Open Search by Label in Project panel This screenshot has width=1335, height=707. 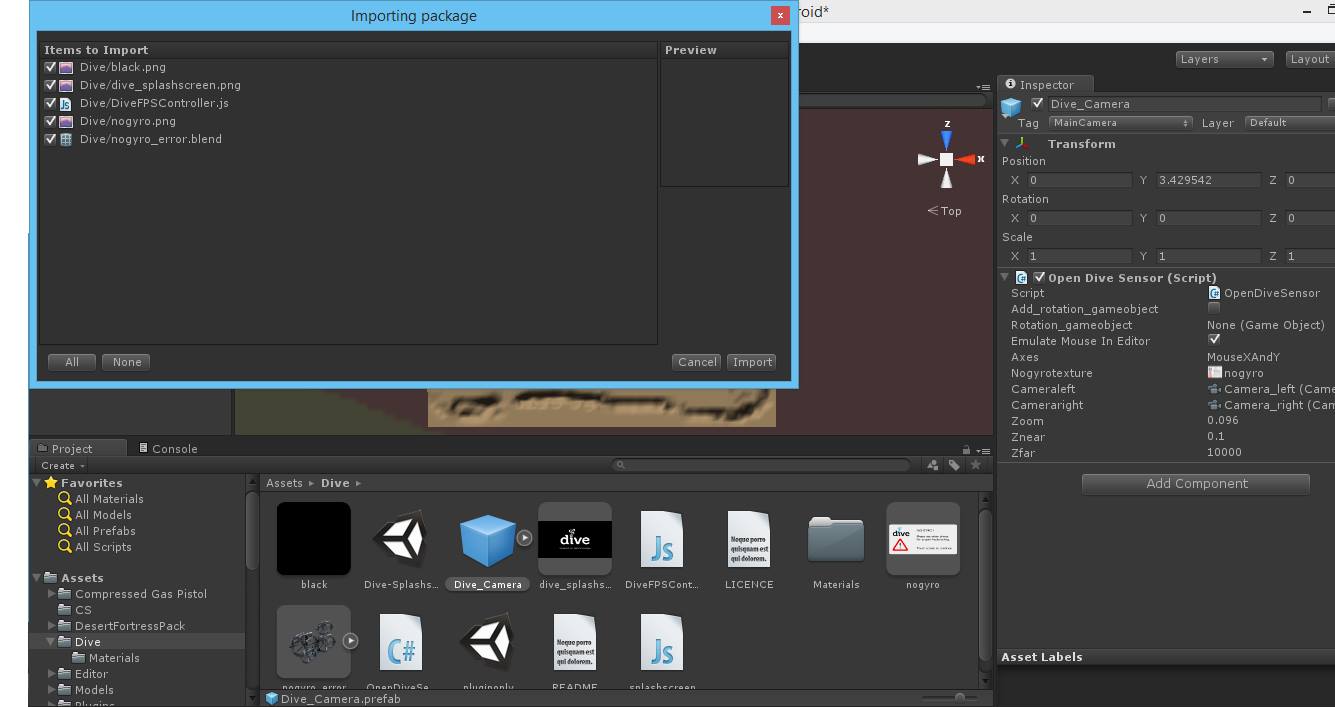pos(954,465)
